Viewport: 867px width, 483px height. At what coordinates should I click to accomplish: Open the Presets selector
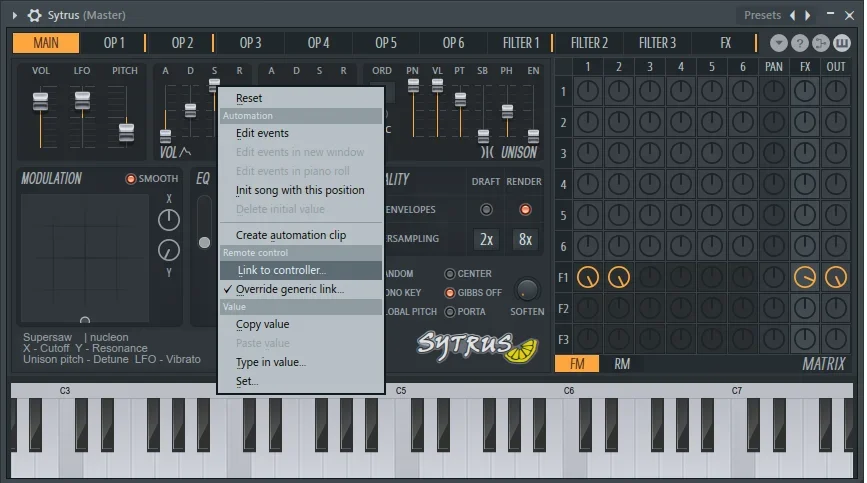[x=762, y=15]
